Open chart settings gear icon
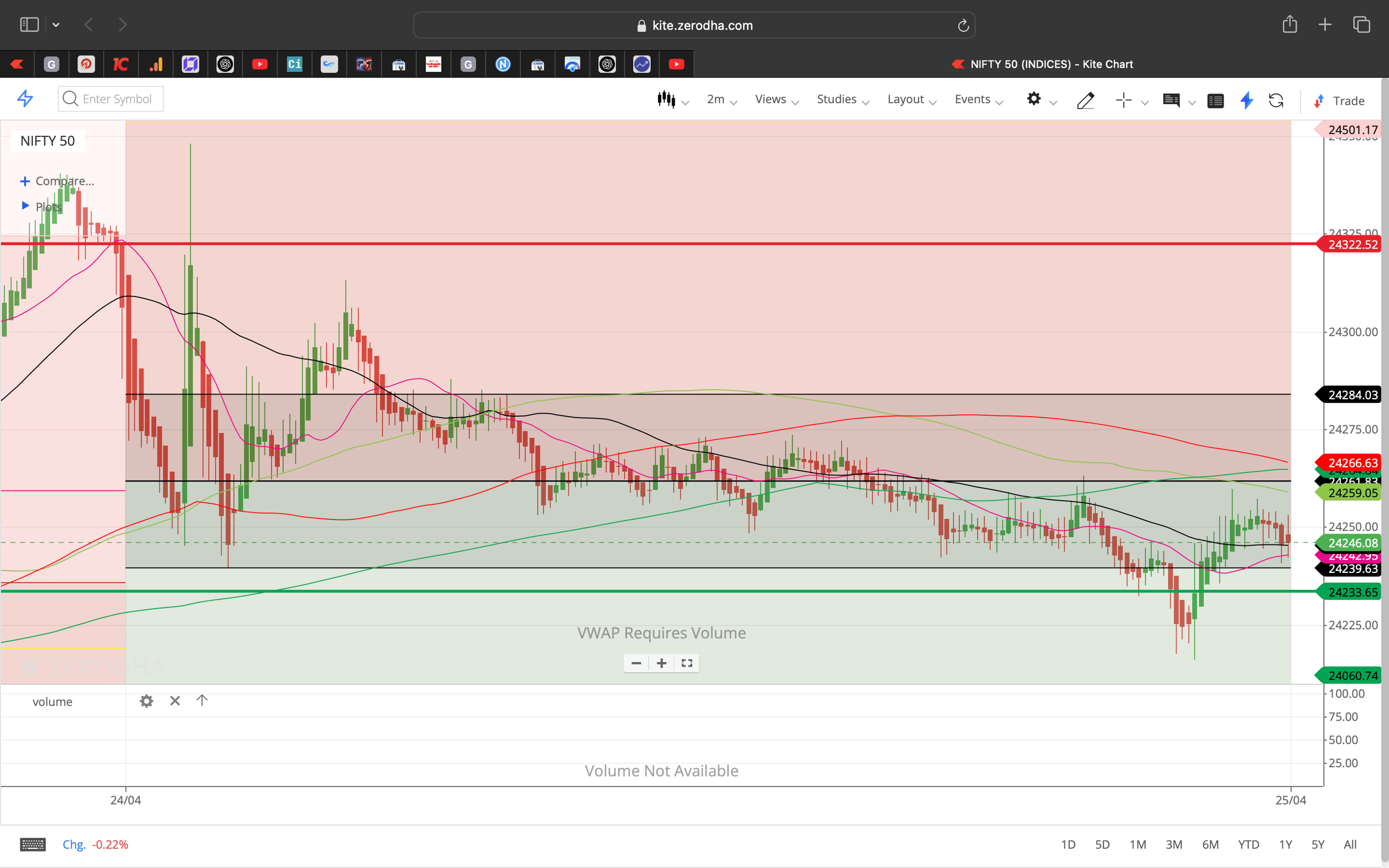This screenshot has width=1389, height=868. (1034, 99)
